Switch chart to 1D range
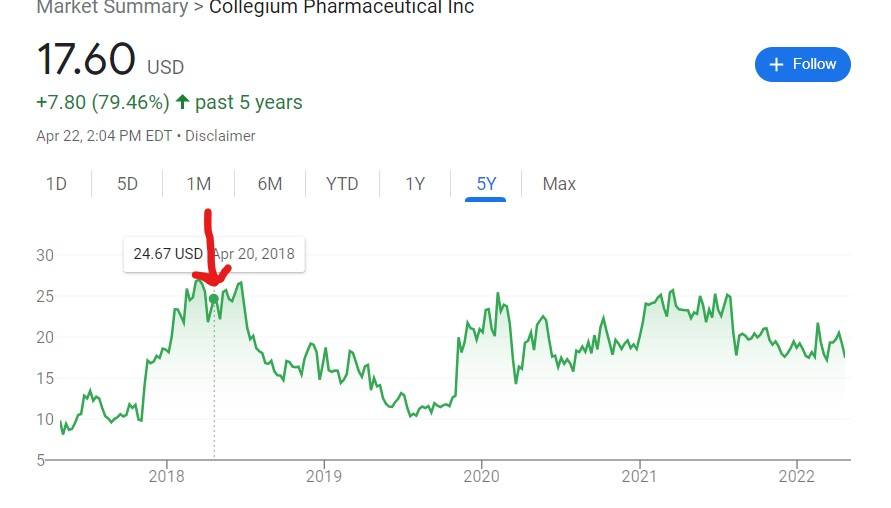The width and height of the screenshot is (891, 508). [x=56, y=184]
